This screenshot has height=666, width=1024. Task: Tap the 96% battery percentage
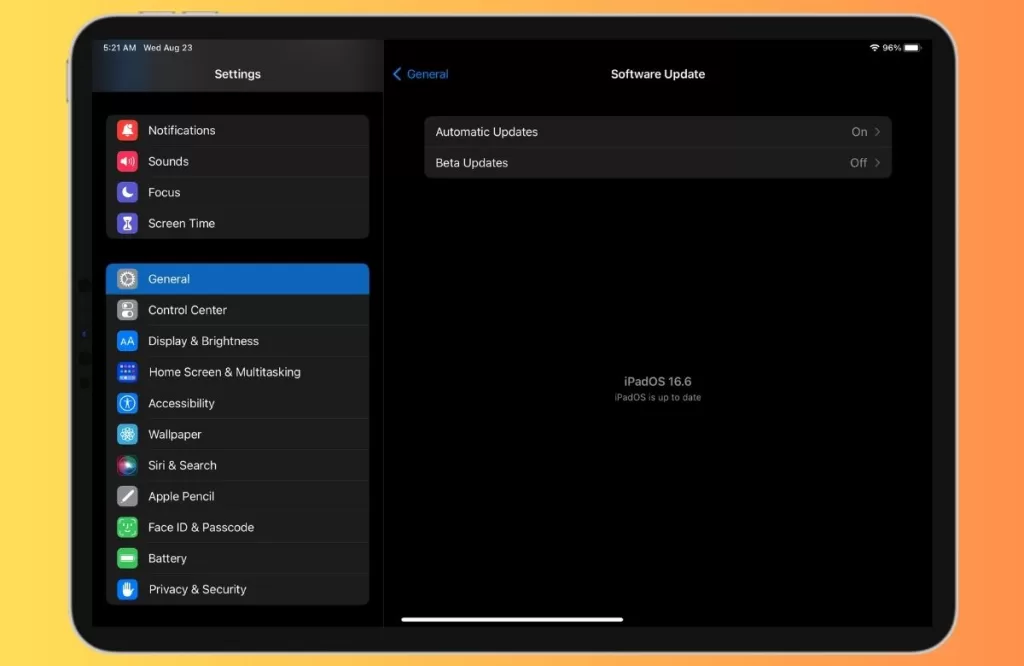(x=891, y=48)
